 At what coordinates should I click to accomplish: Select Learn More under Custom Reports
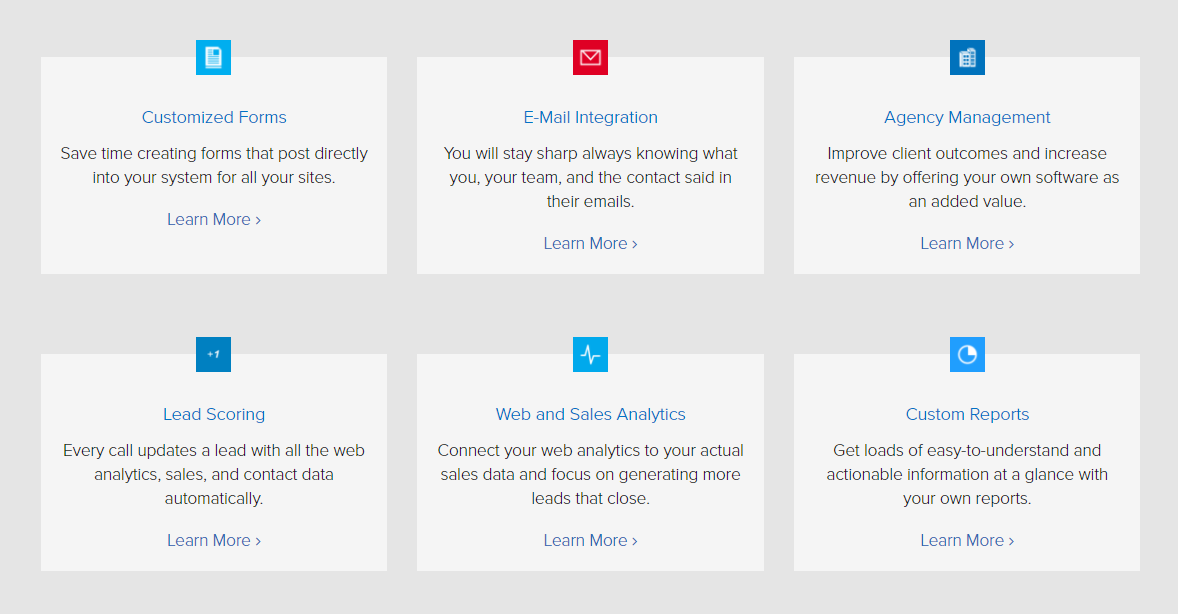[967, 540]
